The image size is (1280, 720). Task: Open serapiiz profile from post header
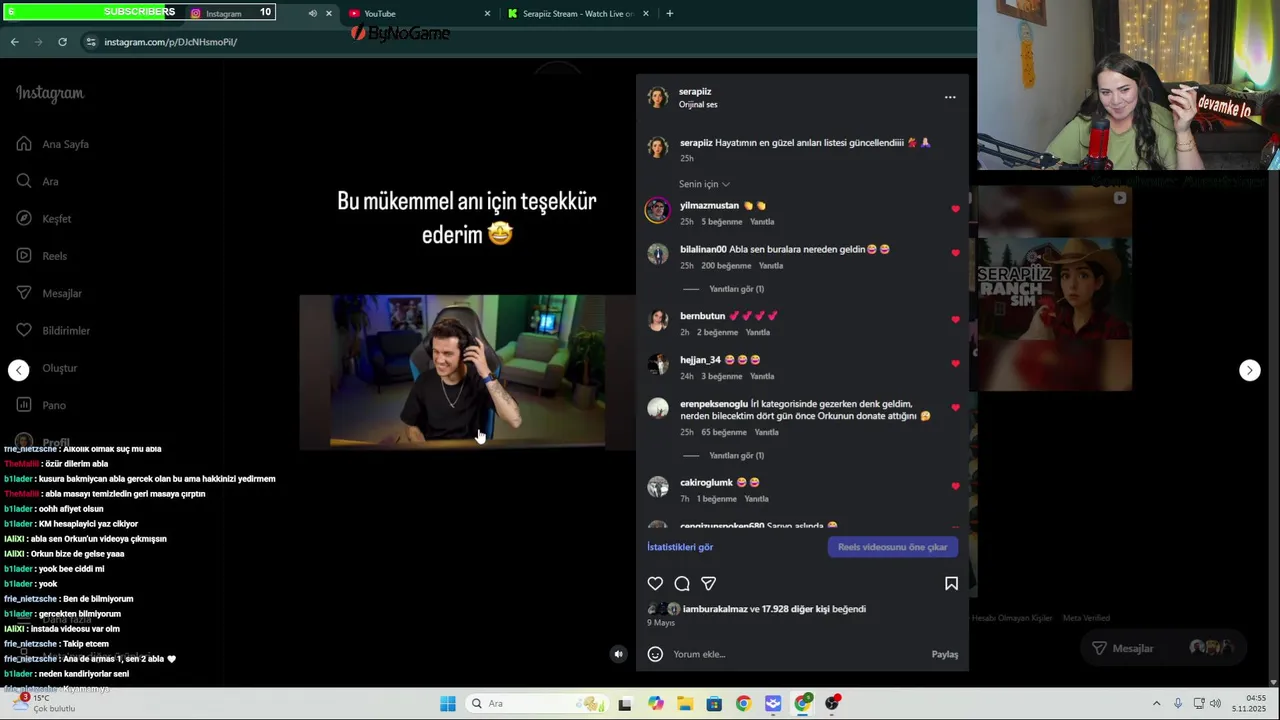695,92
